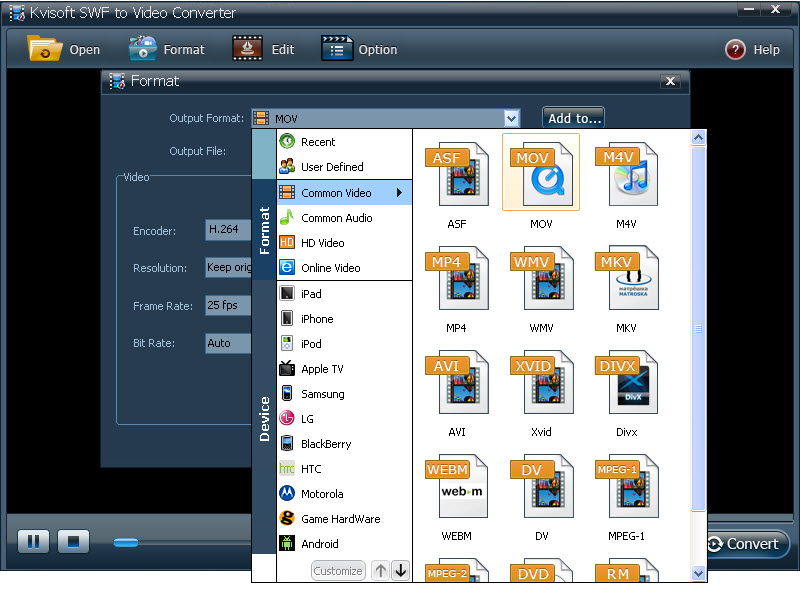Image resolution: width=800 pixels, height=593 pixels.
Task: Move category up with up arrow
Action: (x=381, y=571)
